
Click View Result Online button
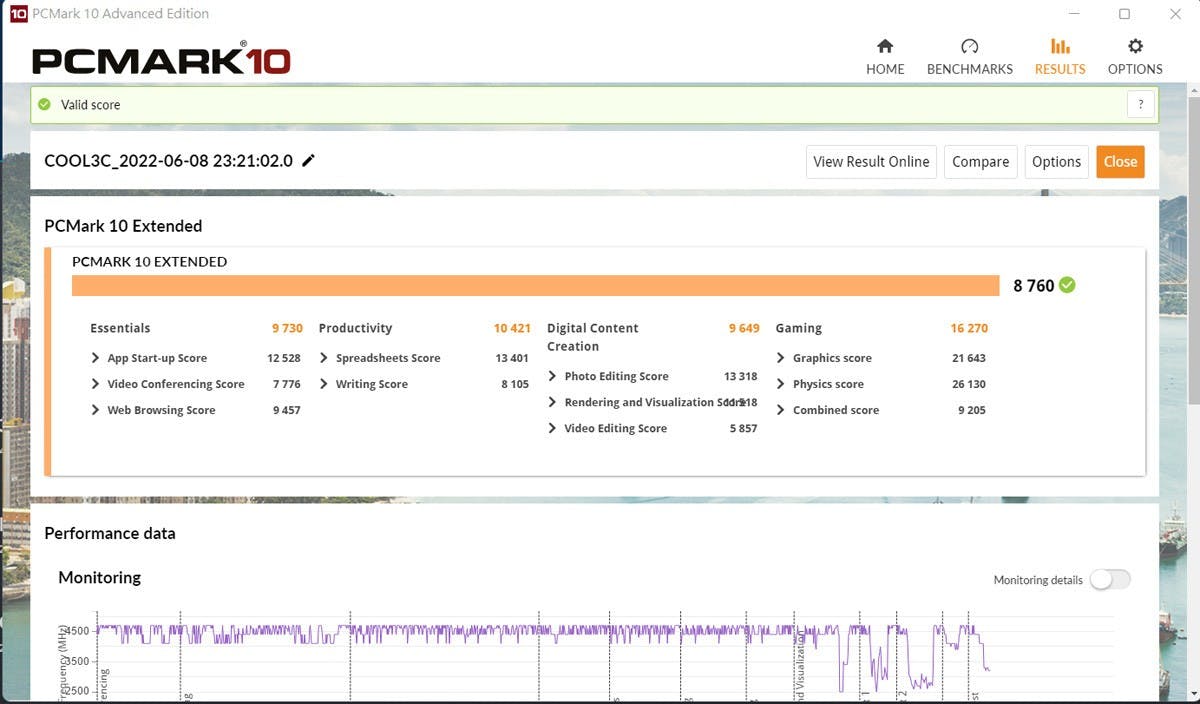pos(870,162)
